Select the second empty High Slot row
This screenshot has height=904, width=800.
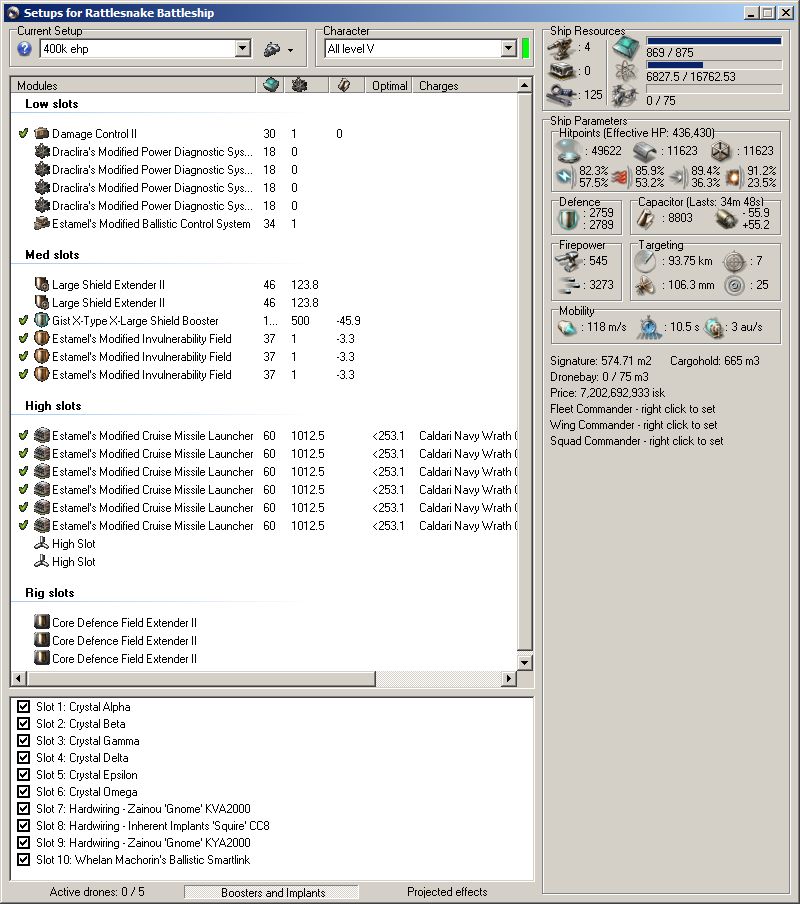pos(263,562)
